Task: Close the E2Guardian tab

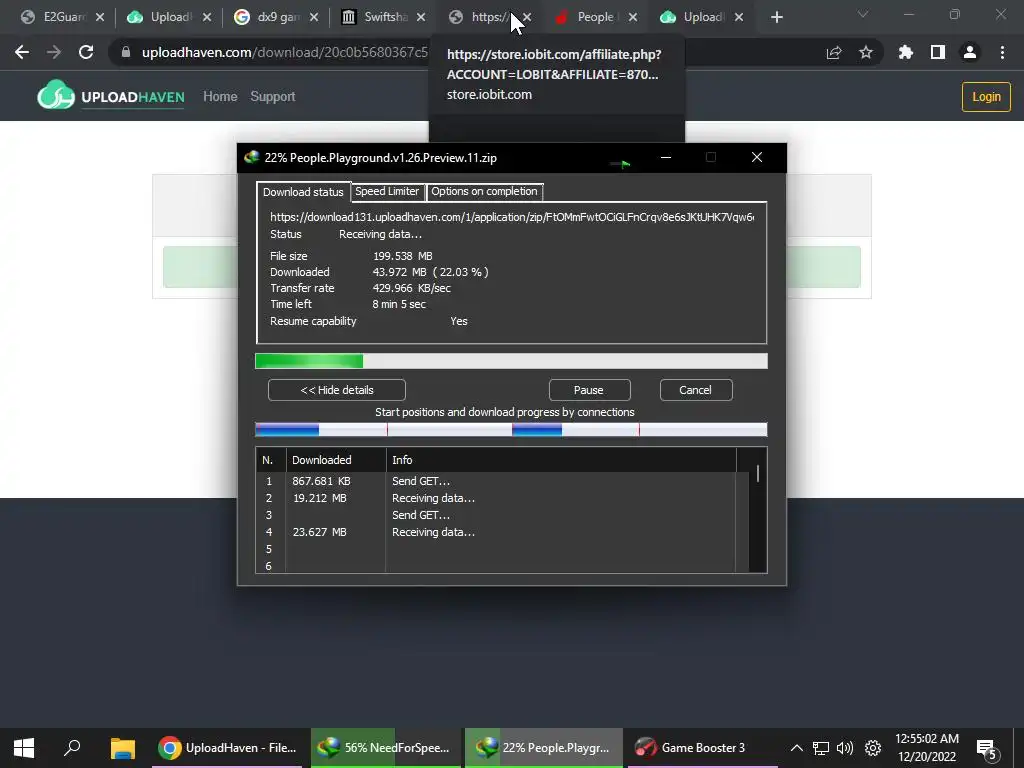Action: [100, 18]
